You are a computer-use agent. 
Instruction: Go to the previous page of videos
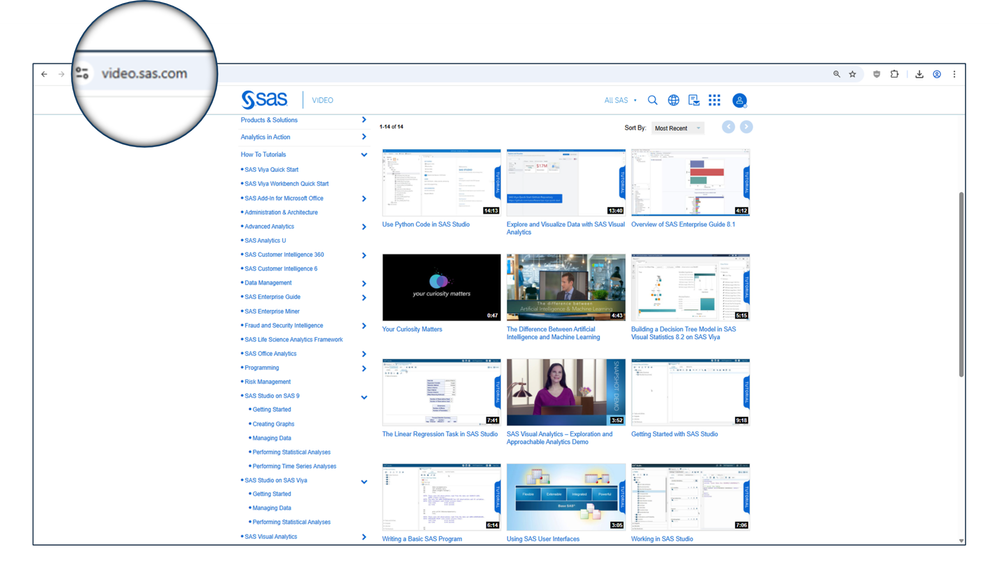tap(728, 127)
